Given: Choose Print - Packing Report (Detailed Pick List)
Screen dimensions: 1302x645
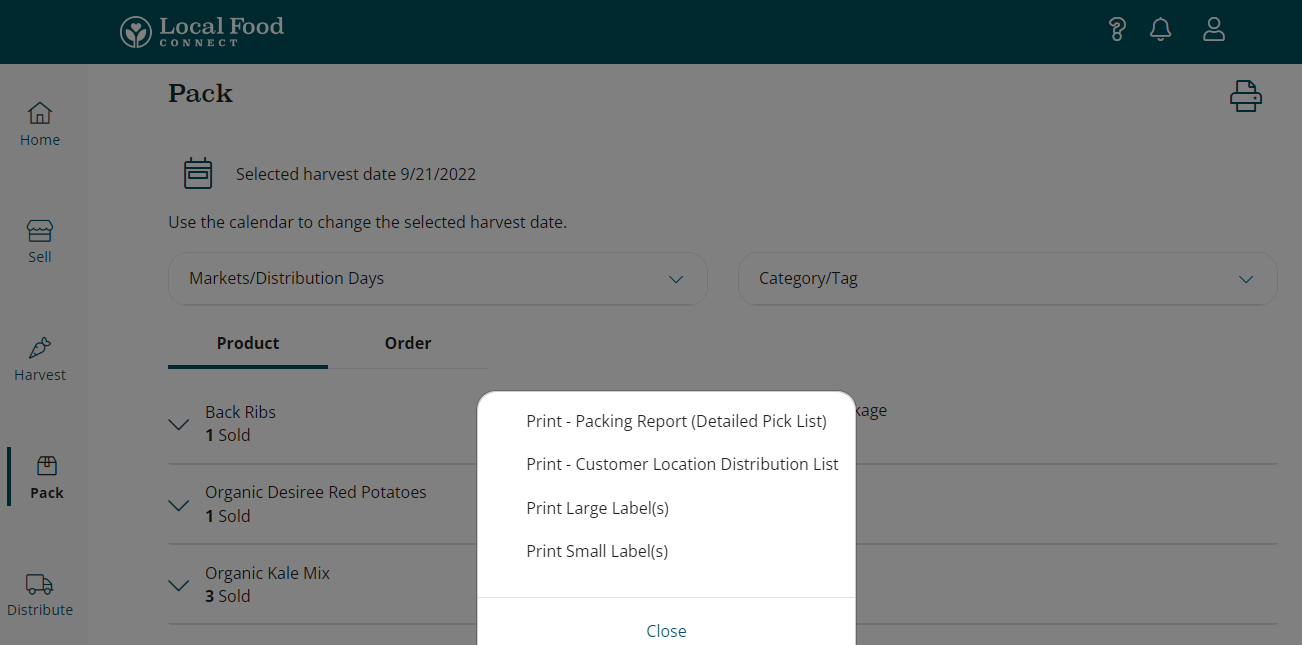Looking at the screenshot, I should 676,421.
